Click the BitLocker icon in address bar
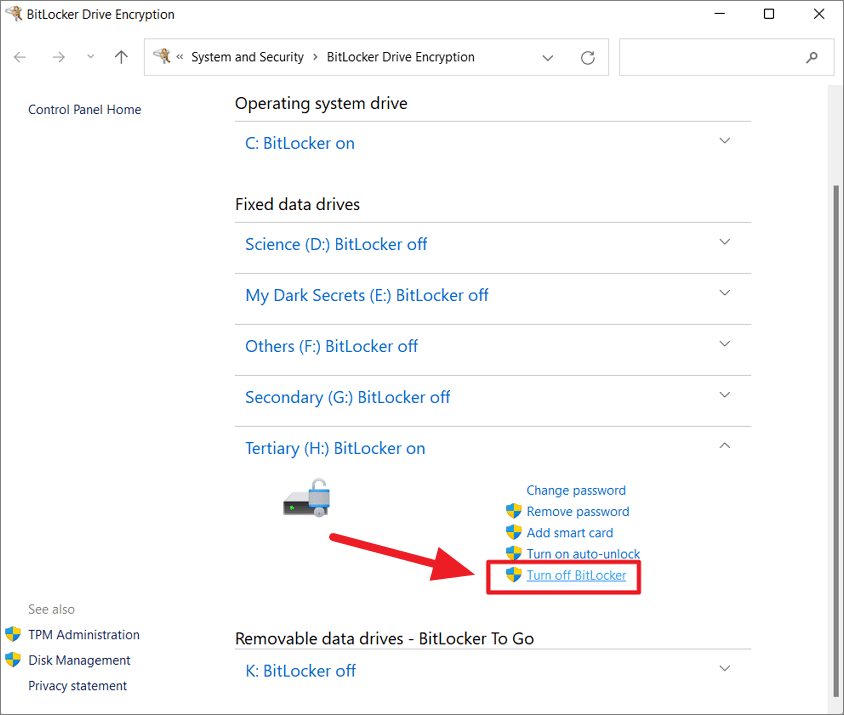The width and height of the screenshot is (844, 715). click(x=161, y=56)
